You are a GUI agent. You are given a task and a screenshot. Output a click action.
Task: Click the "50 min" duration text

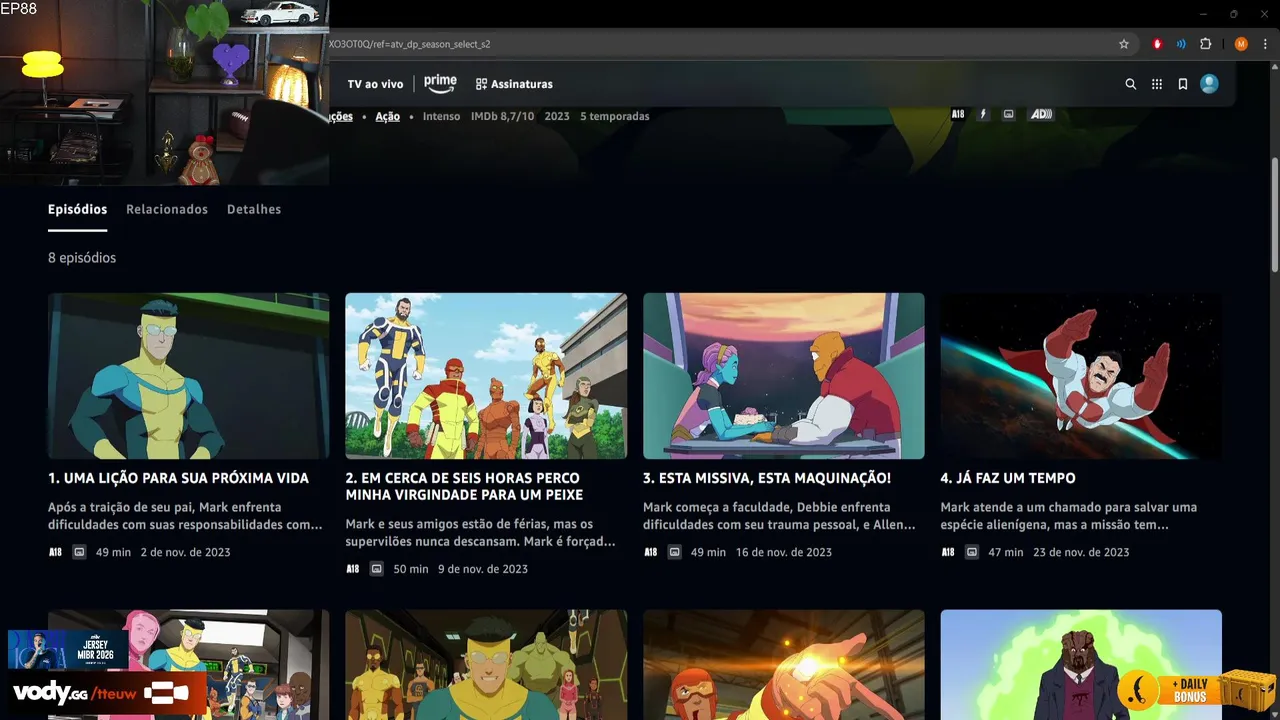point(411,569)
